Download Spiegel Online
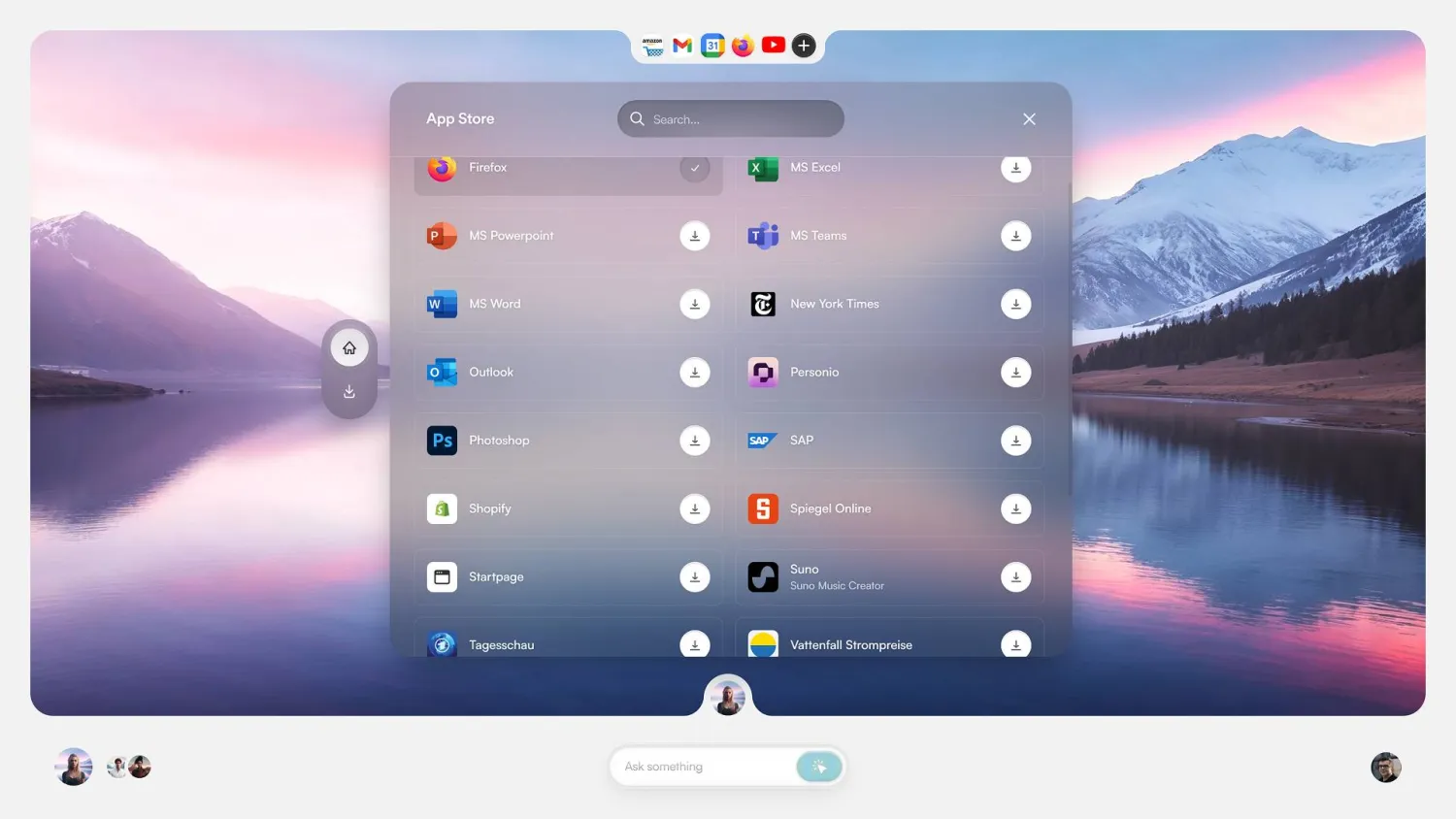1456x819 pixels. click(x=1016, y=508)
